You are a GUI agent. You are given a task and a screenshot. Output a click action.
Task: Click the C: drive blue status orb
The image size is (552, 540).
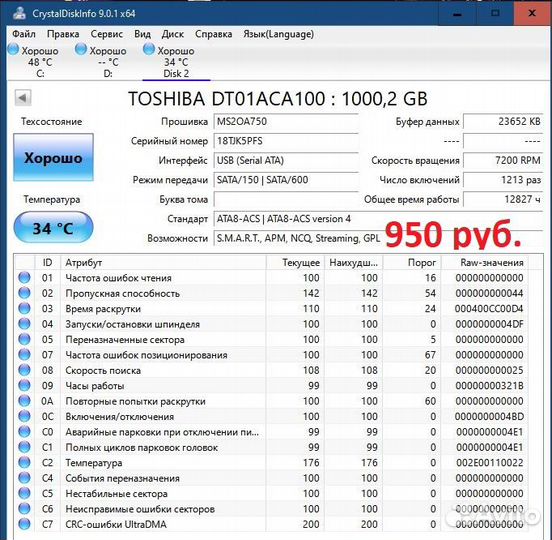(13, 49)
